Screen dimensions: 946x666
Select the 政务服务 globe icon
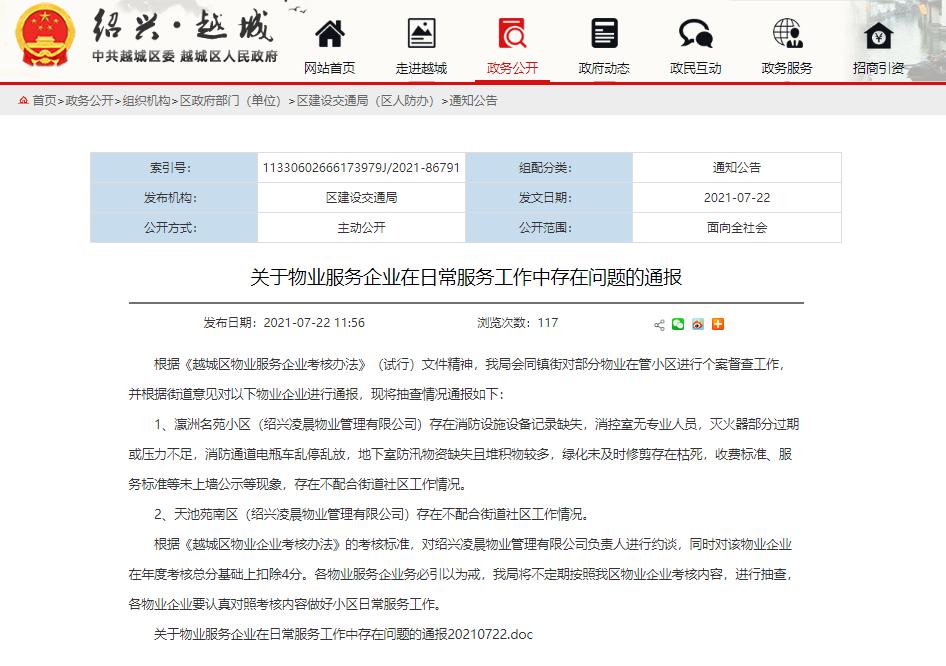[786, 33]
